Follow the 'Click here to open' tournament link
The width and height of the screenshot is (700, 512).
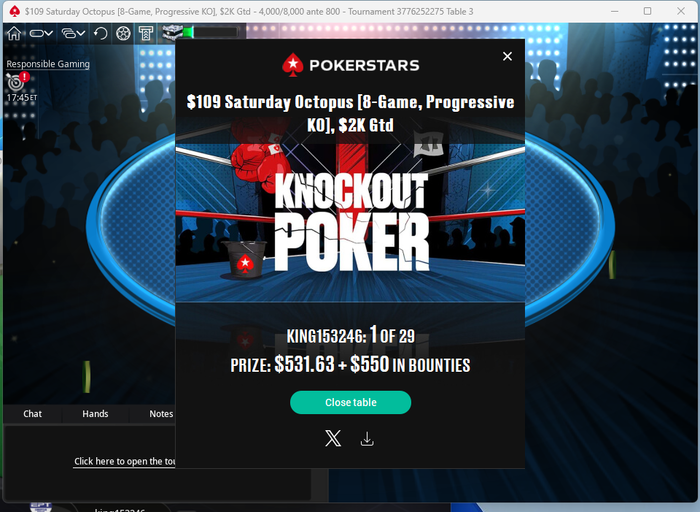click(125, 462)
